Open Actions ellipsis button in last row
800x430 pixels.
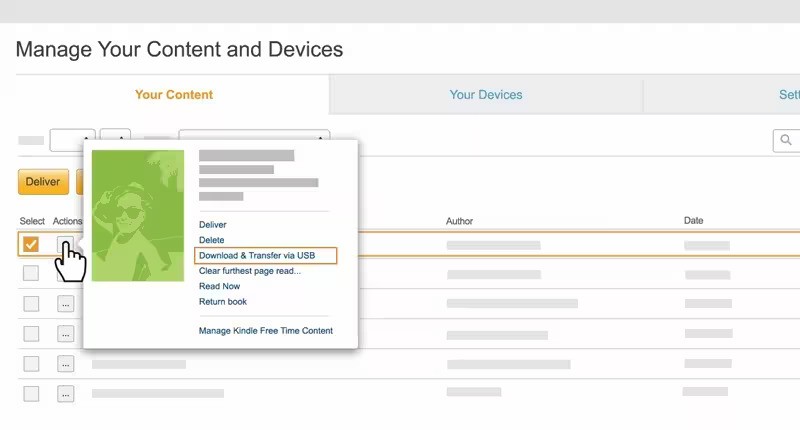pos(65,394)
